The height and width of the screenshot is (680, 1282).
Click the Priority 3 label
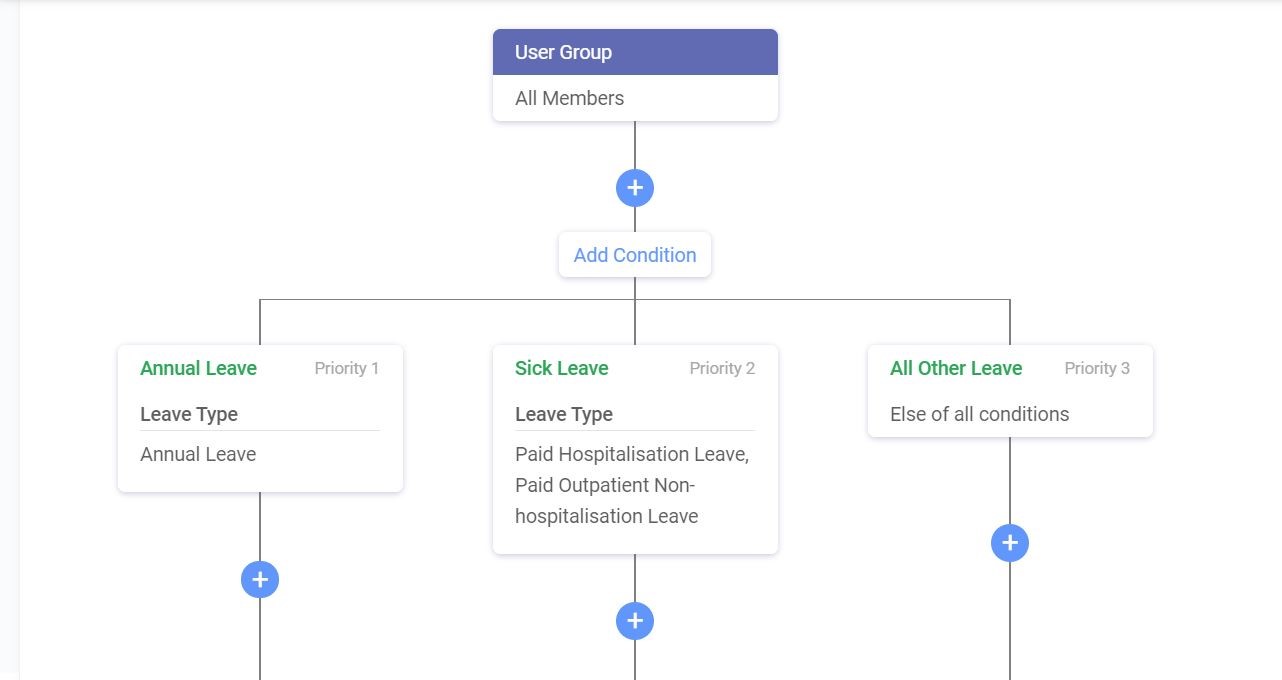(x=1096, y=368)
